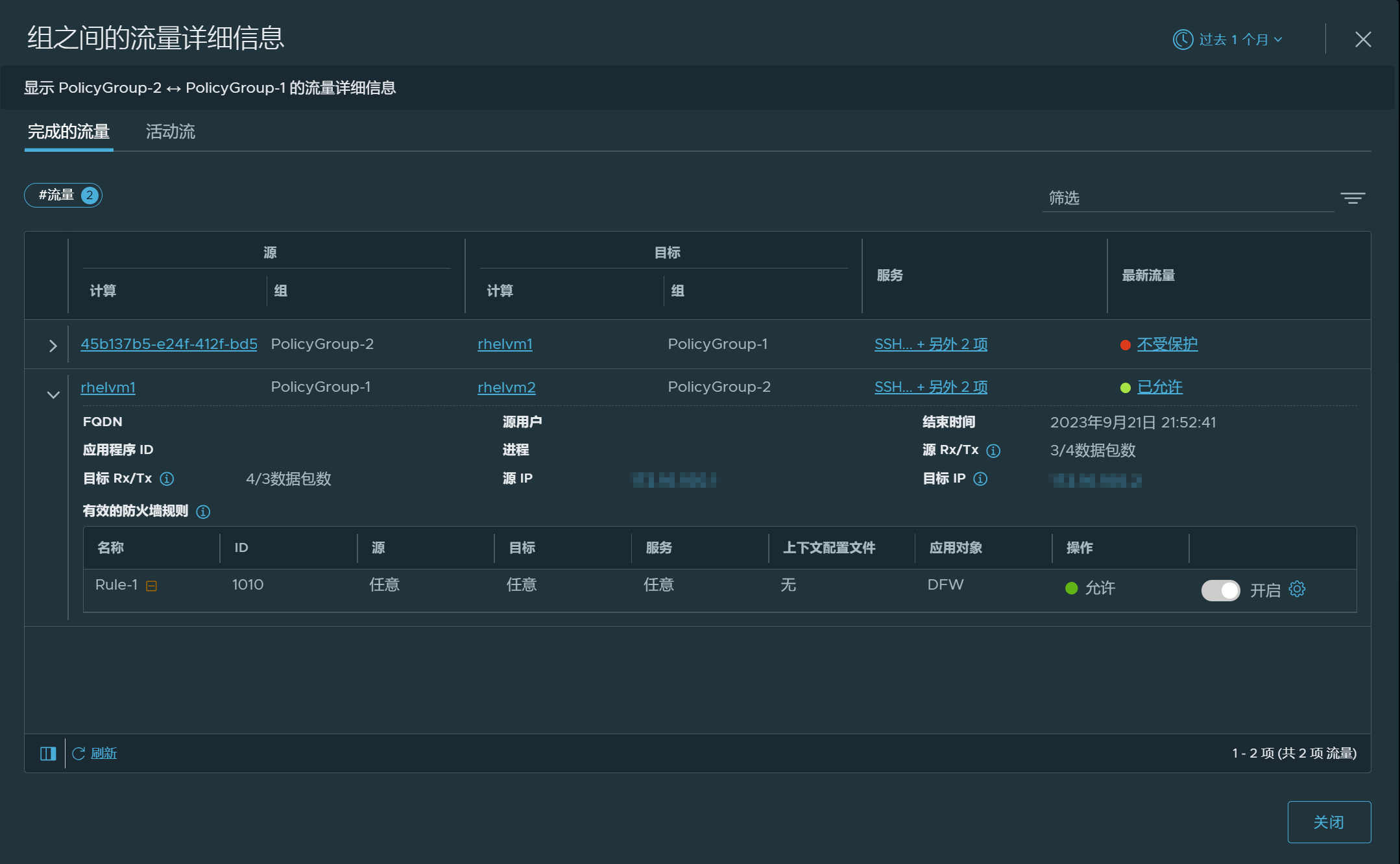Image resolution: width=1400 pixels, height=864 pixels.
Task: Open SSH... + 另外 2 项 in PolicyGroup-2 source row
Action: coord(931,344)
